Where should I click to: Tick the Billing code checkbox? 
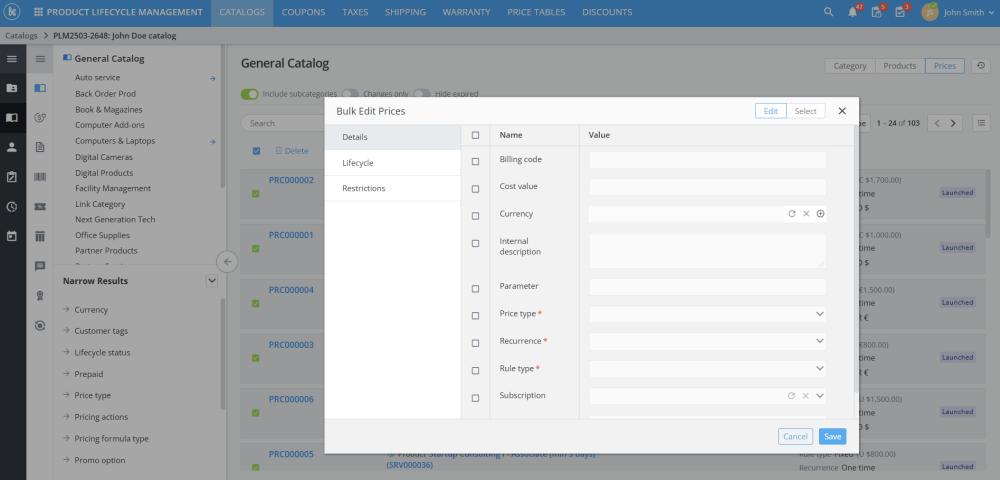pyautogui.click(x=475, y=162)
